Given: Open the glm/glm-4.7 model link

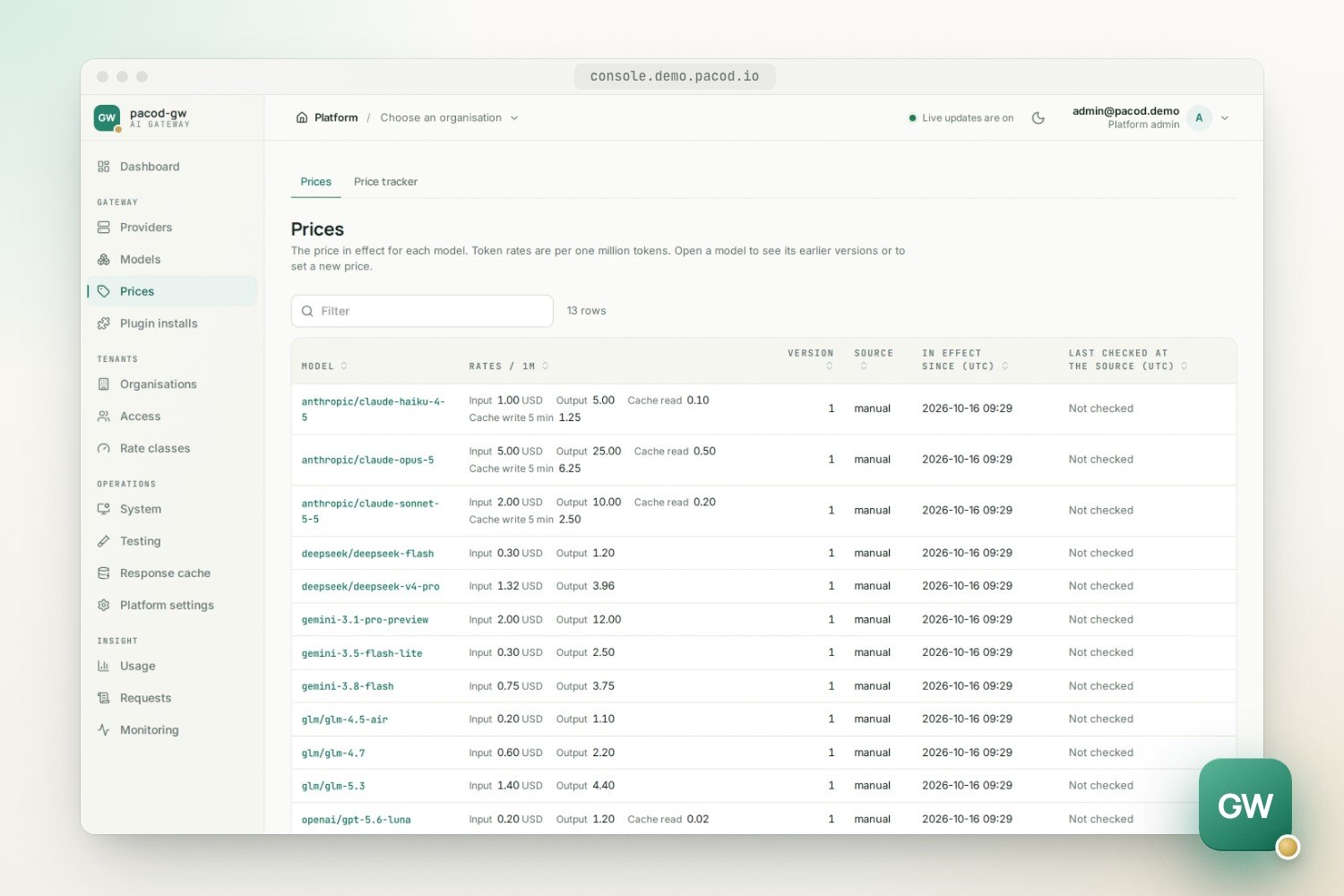Looking at the screenshot, I should [x=333, y=754].
